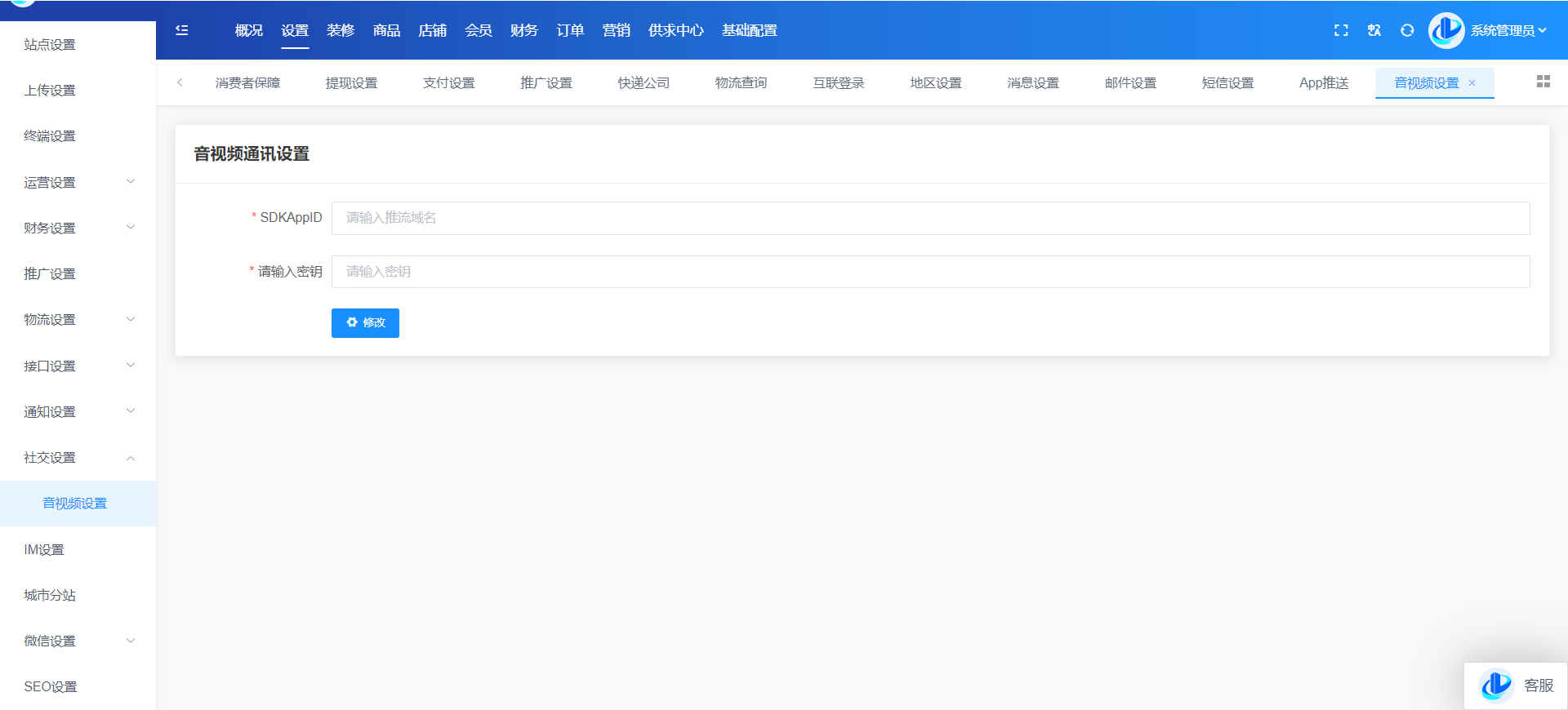The height and width of the screenshot is (710, 1568).
Task: Open the tab grid menu icon
Action: pos(1543,82)
